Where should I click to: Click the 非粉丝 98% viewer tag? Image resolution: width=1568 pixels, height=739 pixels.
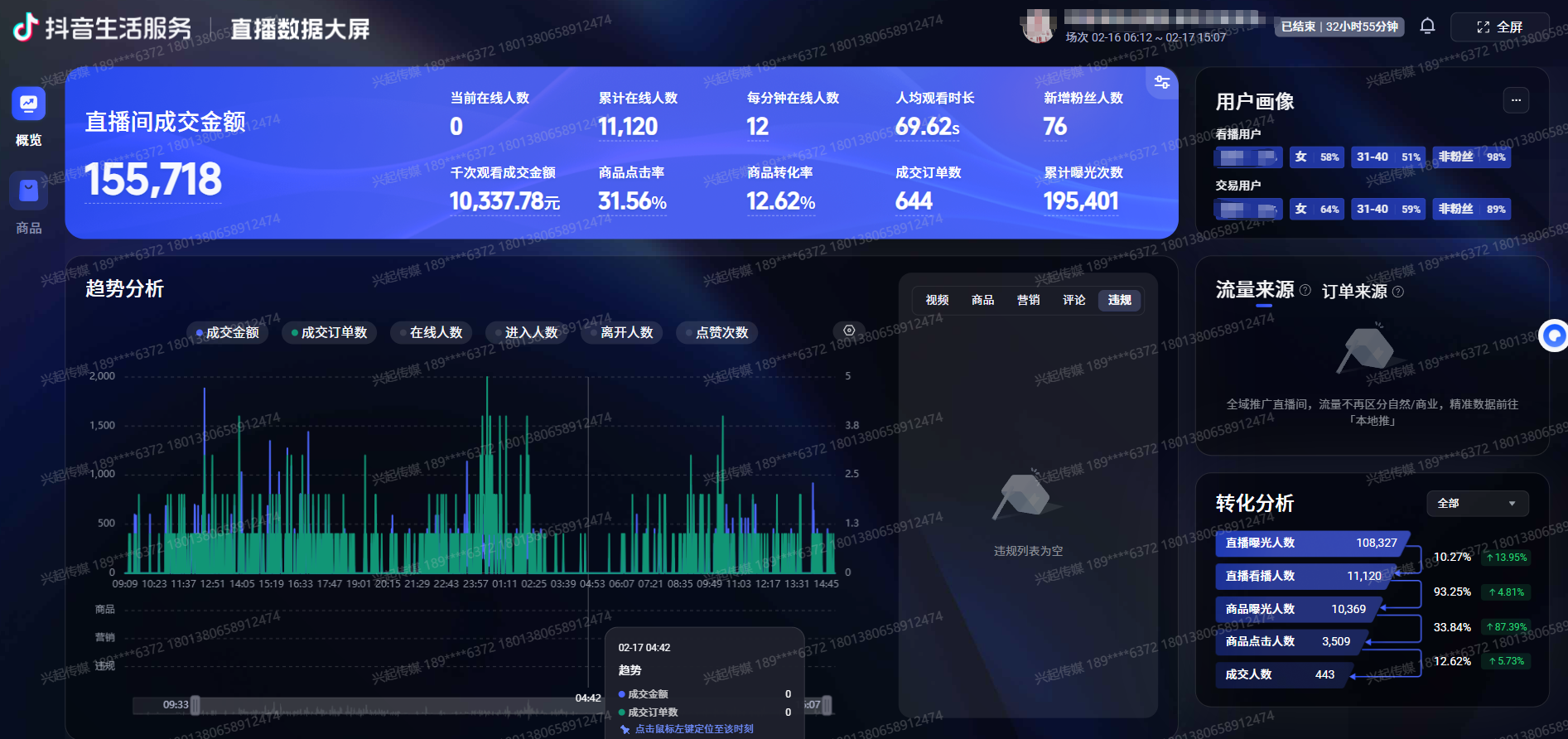(x=1472, y=157)
